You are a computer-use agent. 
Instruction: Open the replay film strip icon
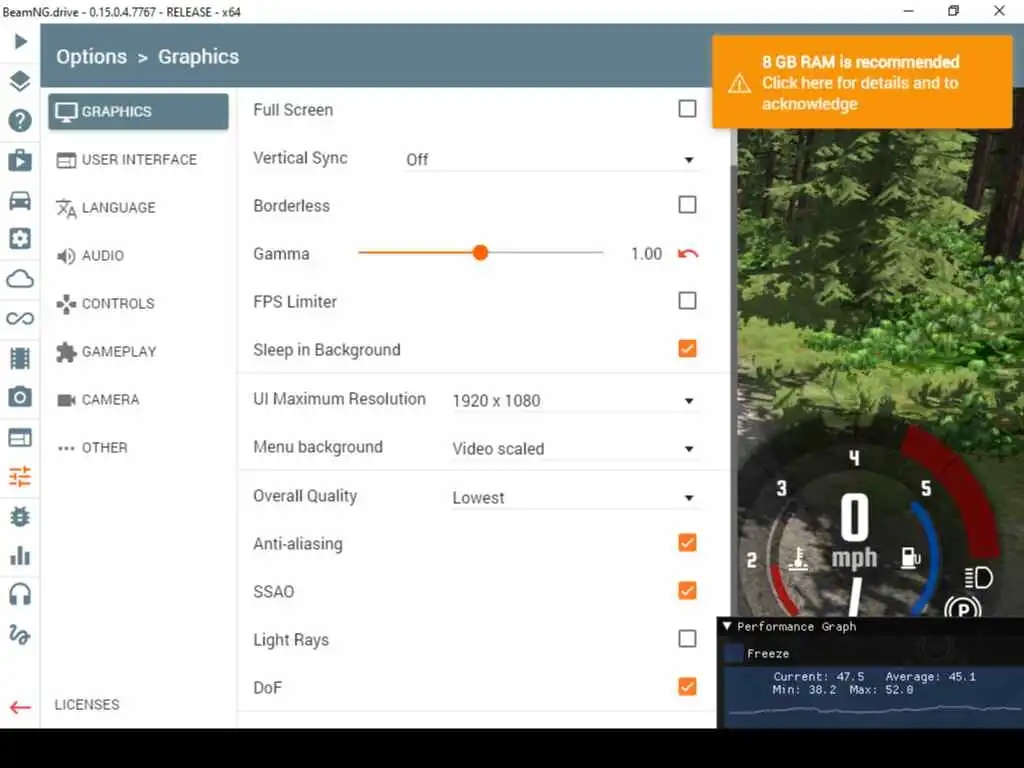coord(20,358)
